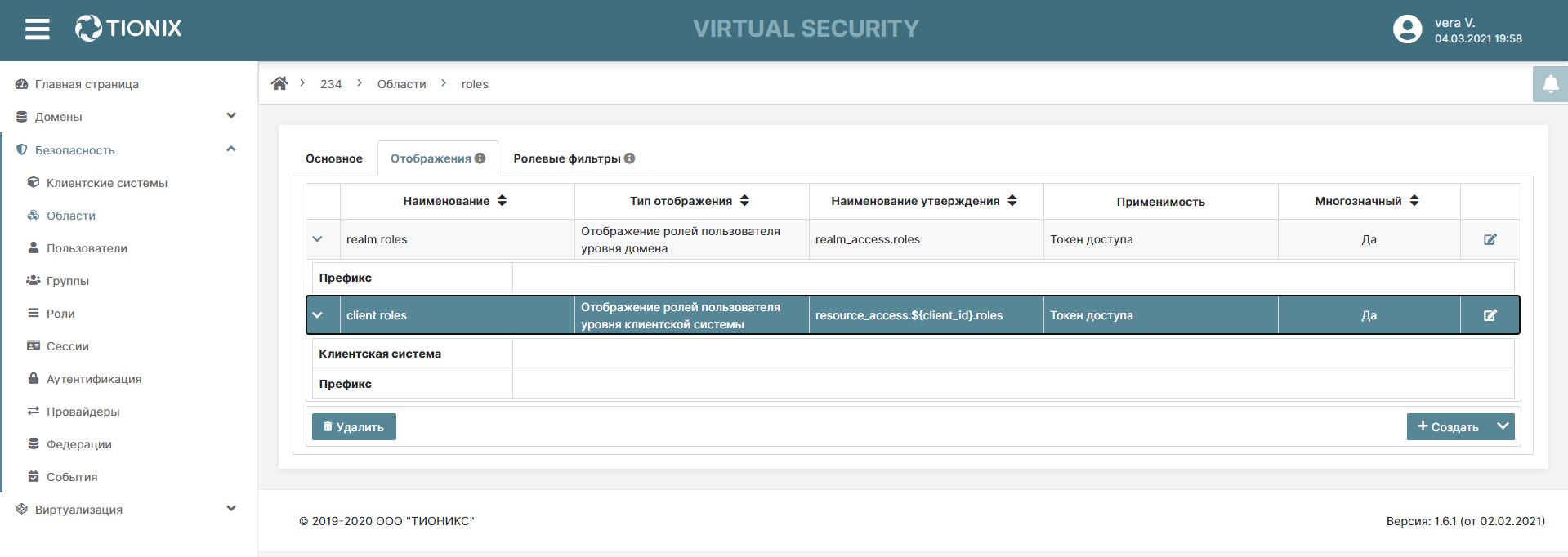The width and height of the screenshot is (1568, 557).
Task: Collapse the realm roles row details
Action: coord(318,239)
